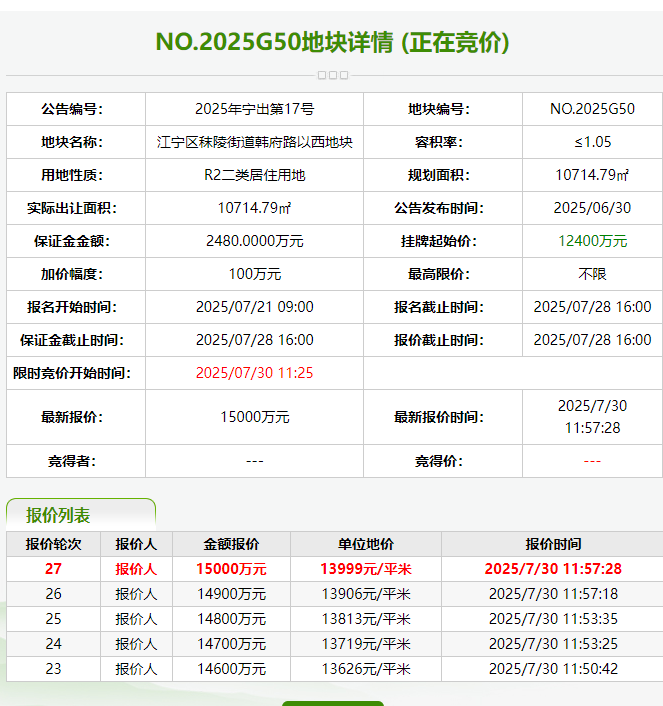Click the land use value R2二类居住用地

pos(254,175)
